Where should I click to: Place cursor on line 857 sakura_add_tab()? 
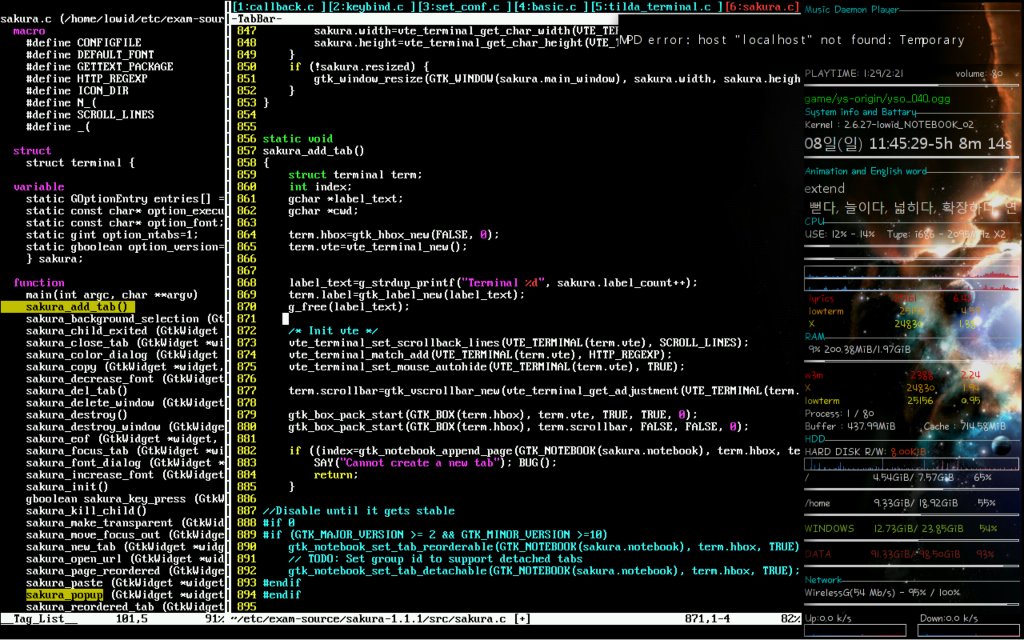coord(313,151)
